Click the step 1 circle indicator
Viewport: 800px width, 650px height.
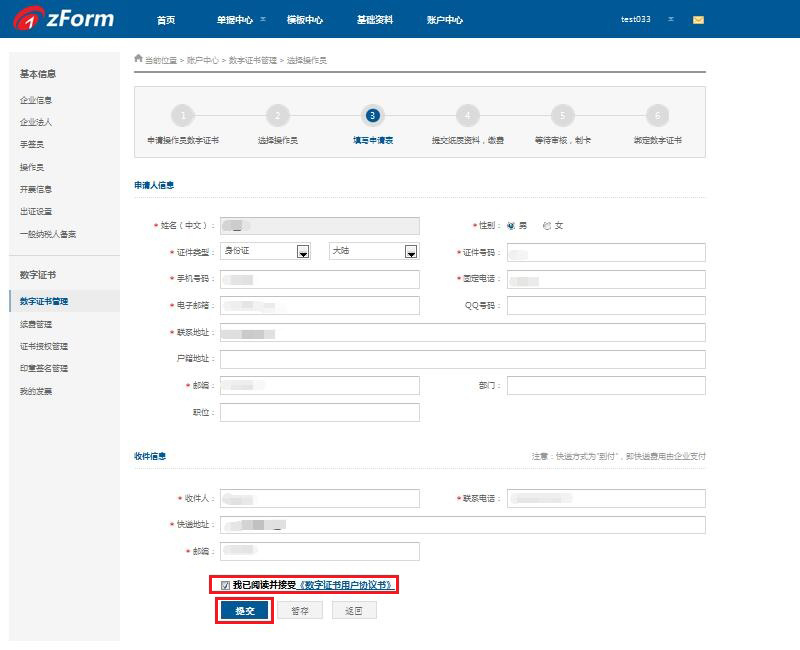tap(183, 115)
